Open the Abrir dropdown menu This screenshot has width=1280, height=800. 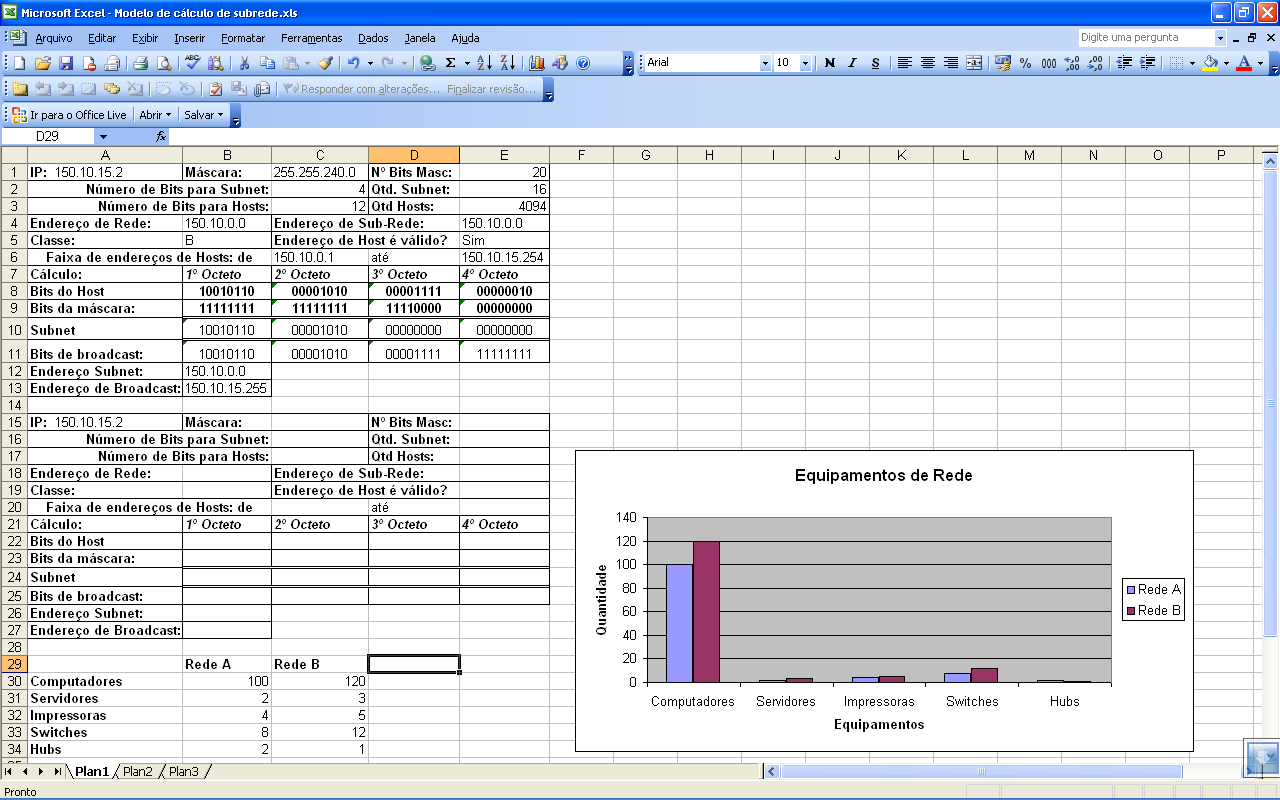(155, 115)
